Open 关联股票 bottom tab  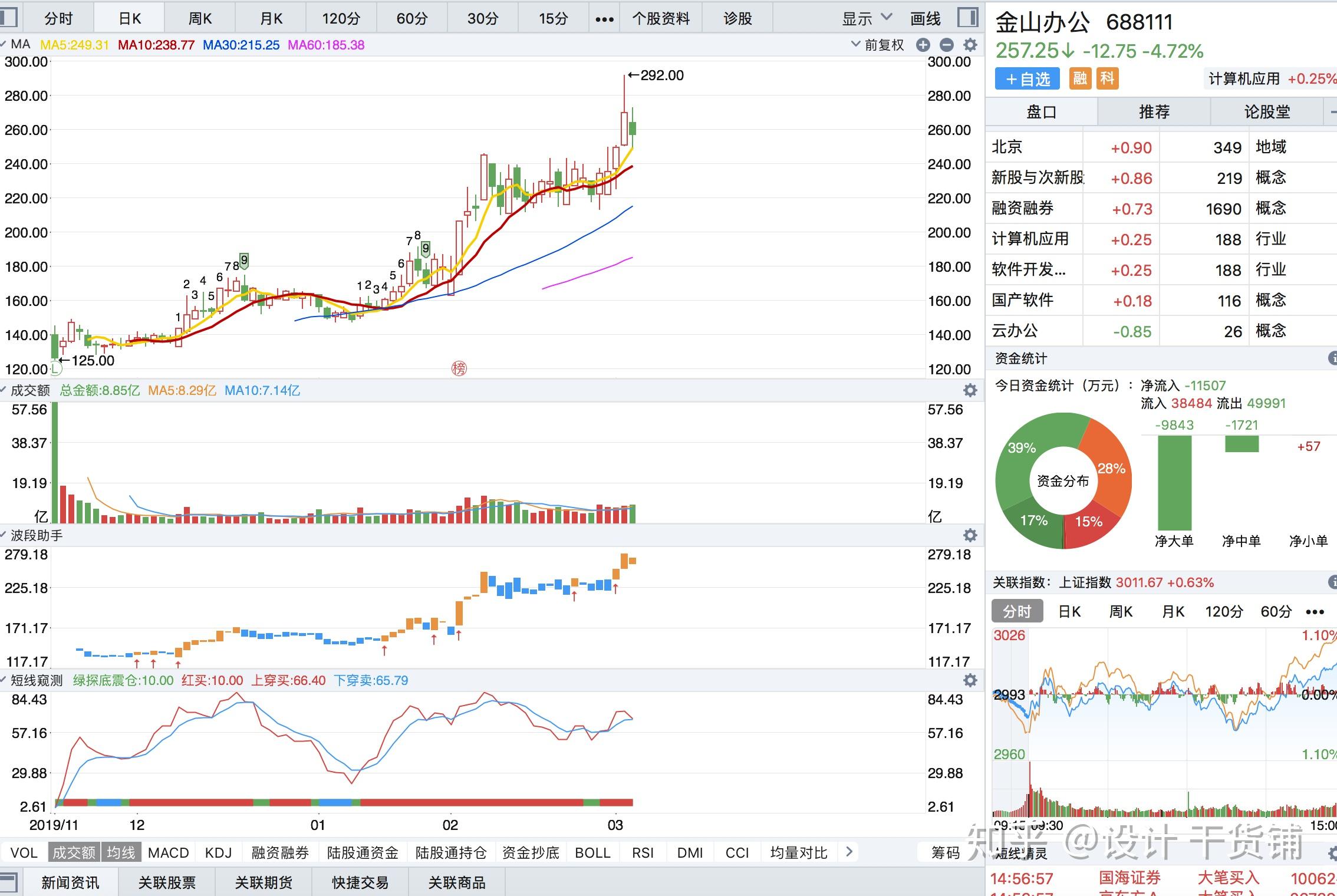(167, 882)
